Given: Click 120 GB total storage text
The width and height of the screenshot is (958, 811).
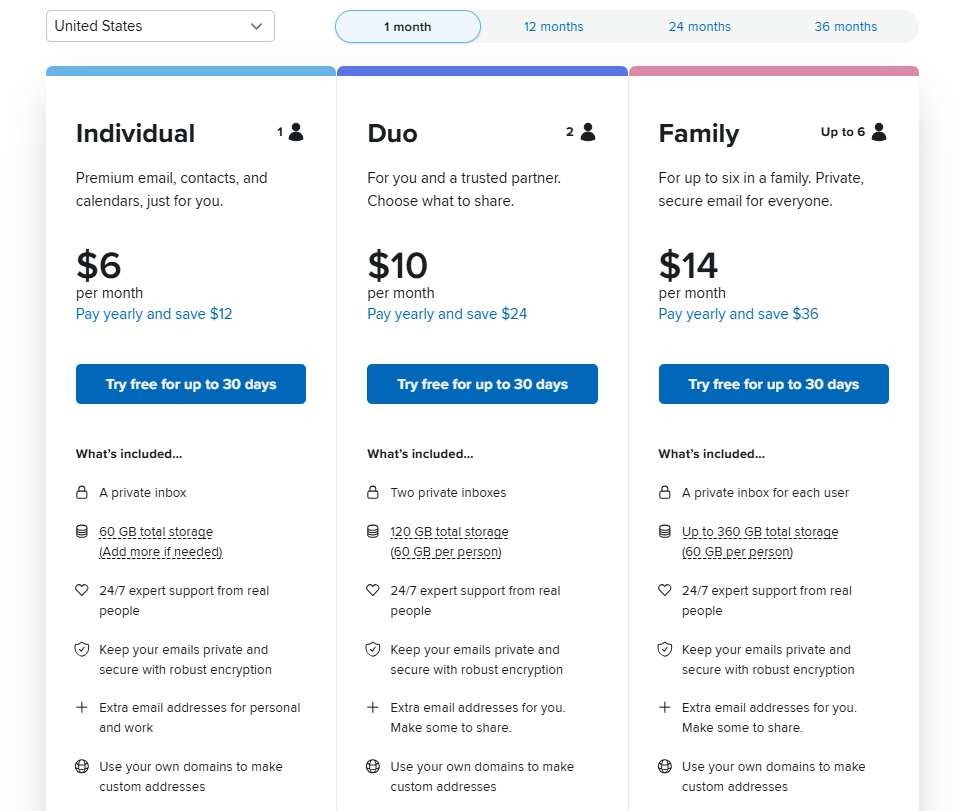Looking at the screenshot, I should pyautogui.click(x=449, y=532).
